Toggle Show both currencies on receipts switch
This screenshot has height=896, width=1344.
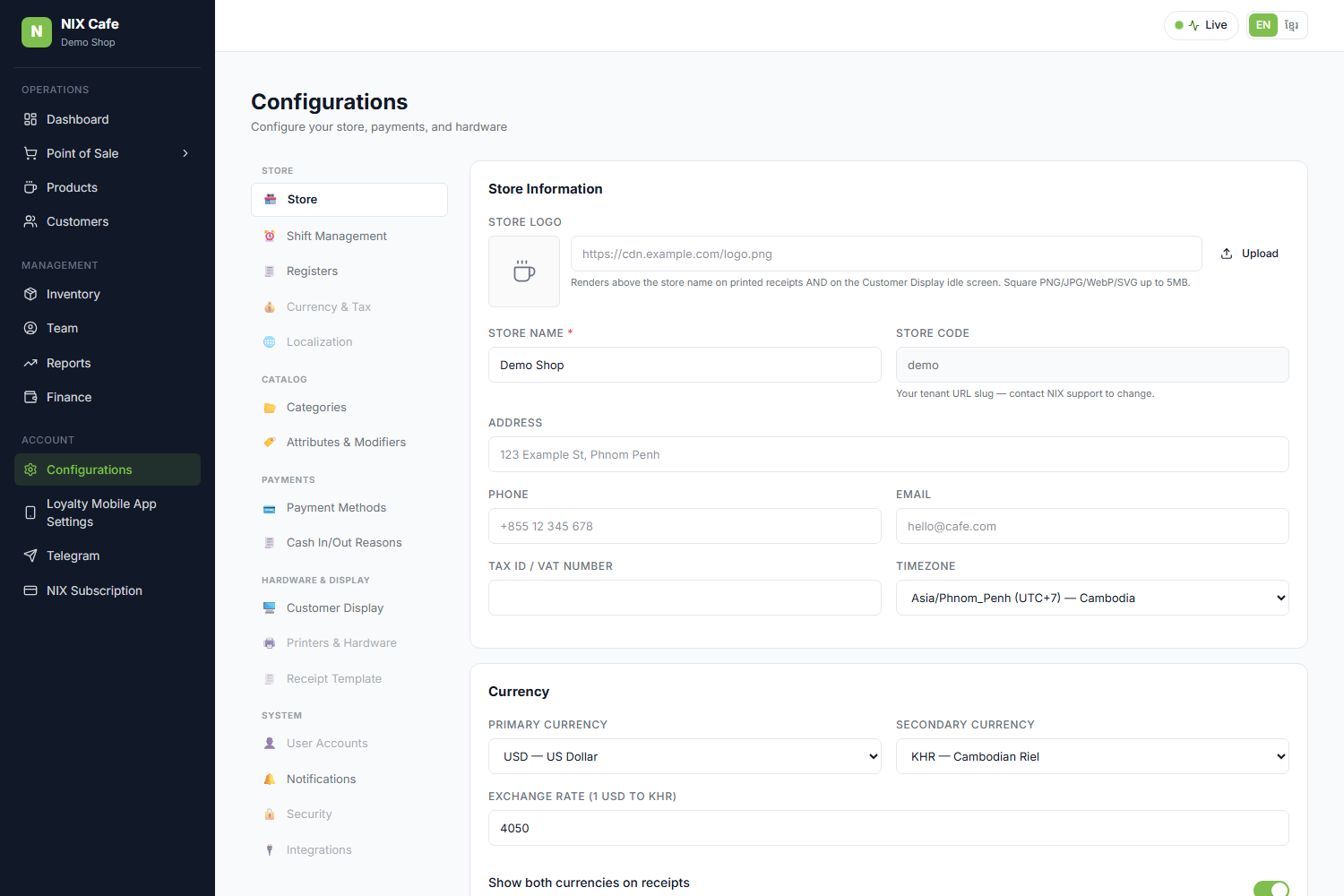1271,889
